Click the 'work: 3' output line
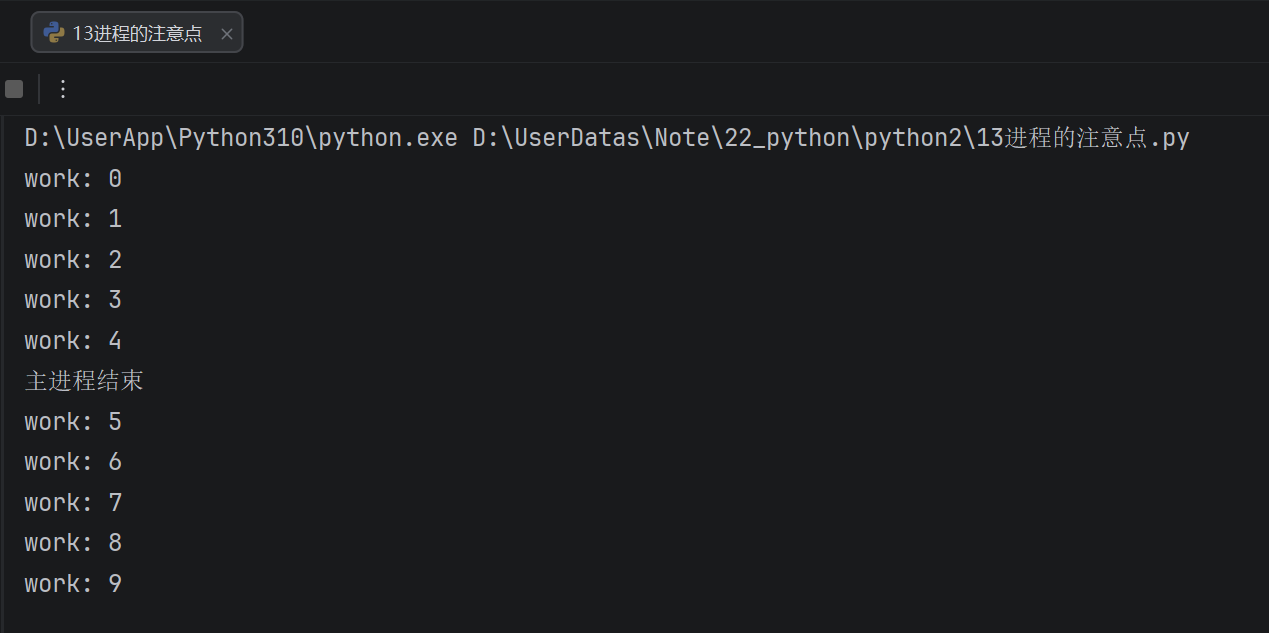Screen dimensions: 1269x633 point(73,300)
